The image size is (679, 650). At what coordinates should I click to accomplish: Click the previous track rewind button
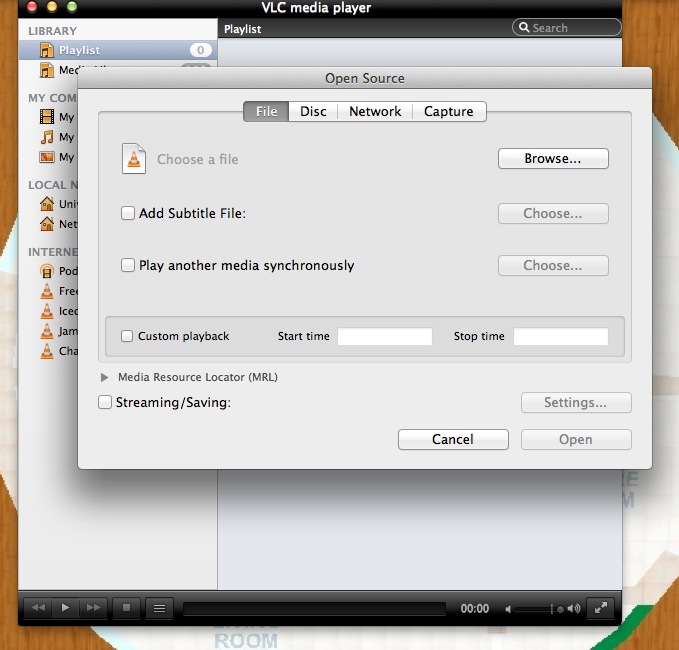point(38,608)
